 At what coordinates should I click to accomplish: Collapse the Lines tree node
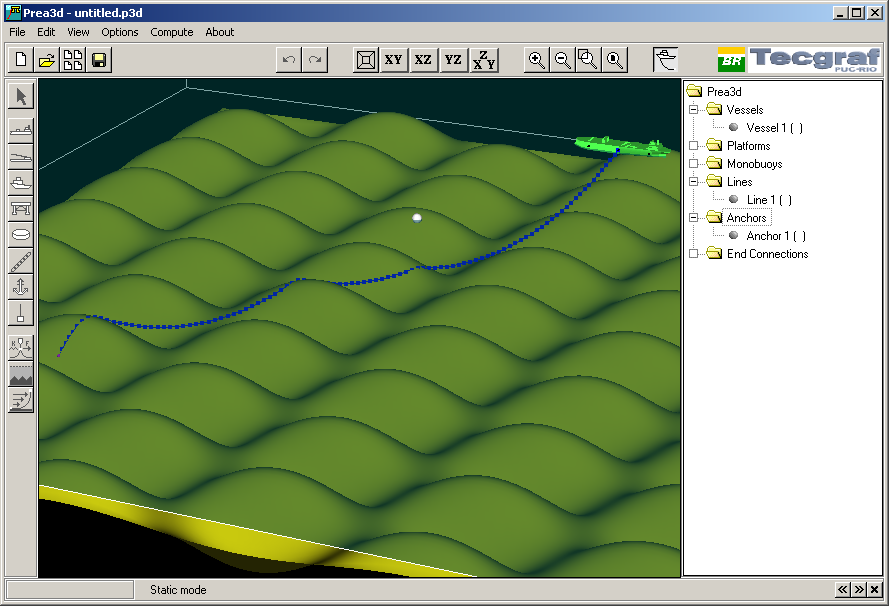(695, 182)
